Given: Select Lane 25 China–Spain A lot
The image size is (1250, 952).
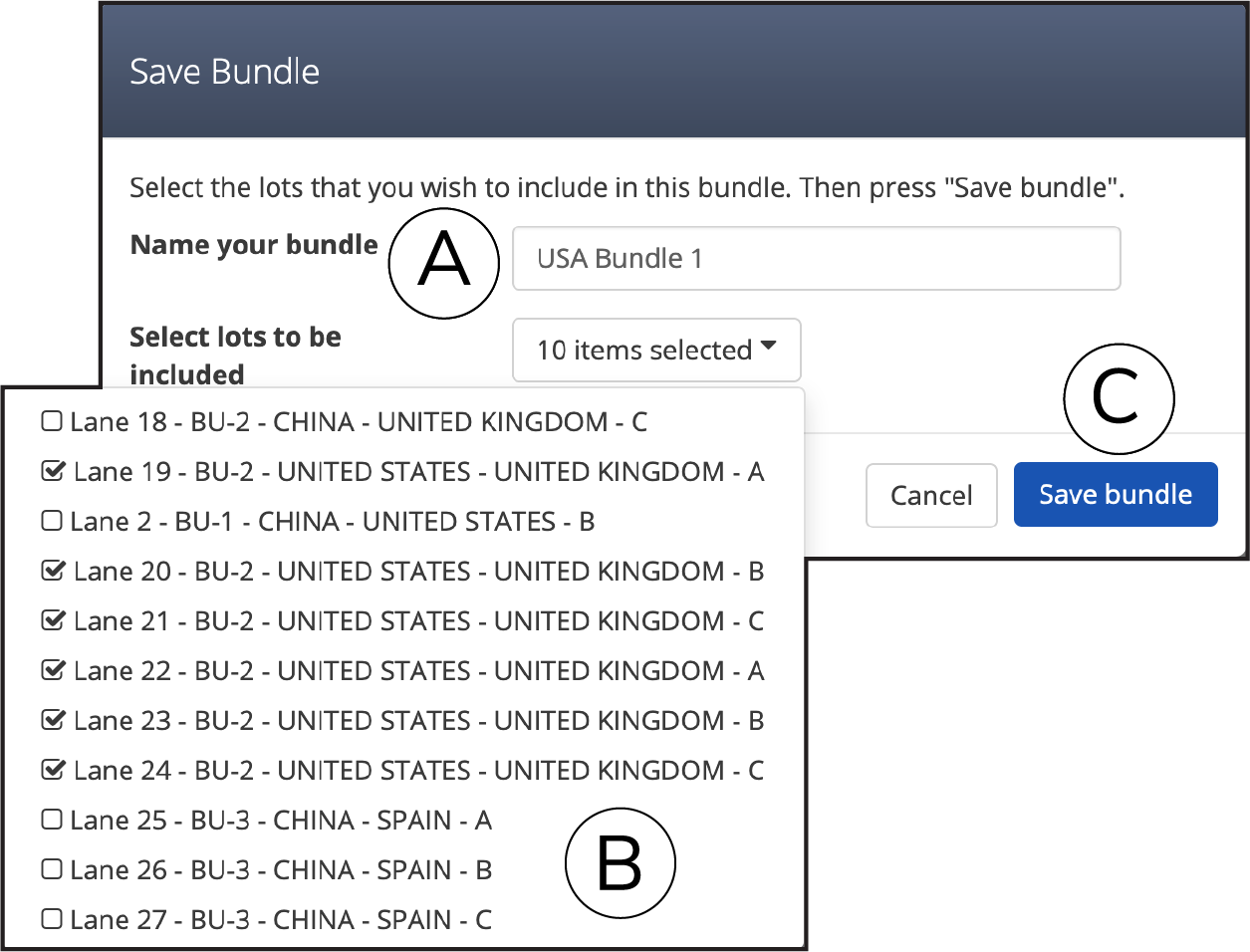Looking at the screenshot, I should 51,820.
